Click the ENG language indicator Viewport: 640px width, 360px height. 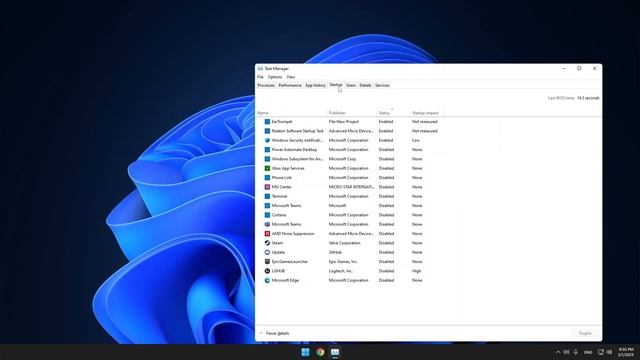coord(588,352)
